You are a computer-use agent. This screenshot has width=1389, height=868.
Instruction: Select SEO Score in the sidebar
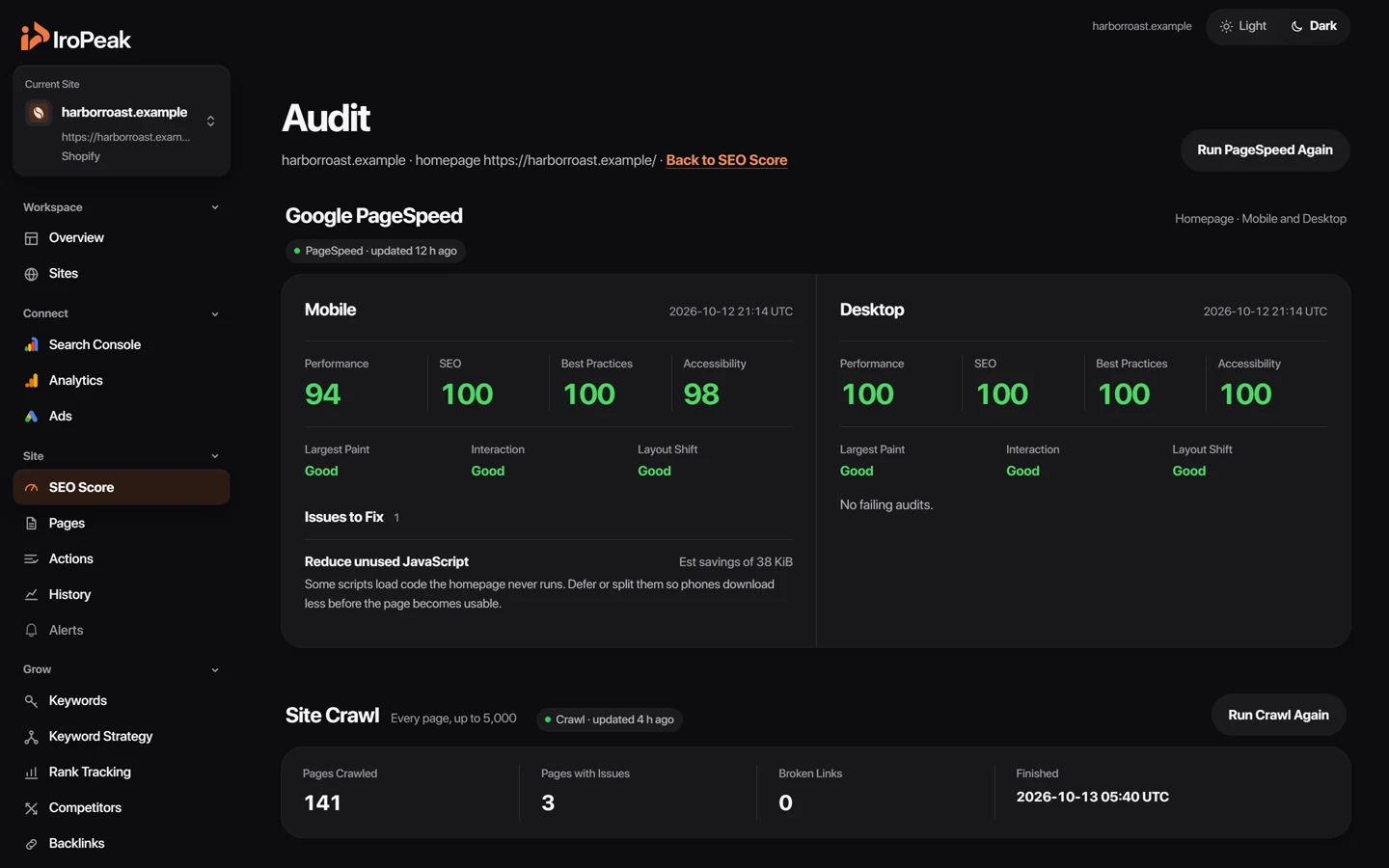click(x=122, y=488)
